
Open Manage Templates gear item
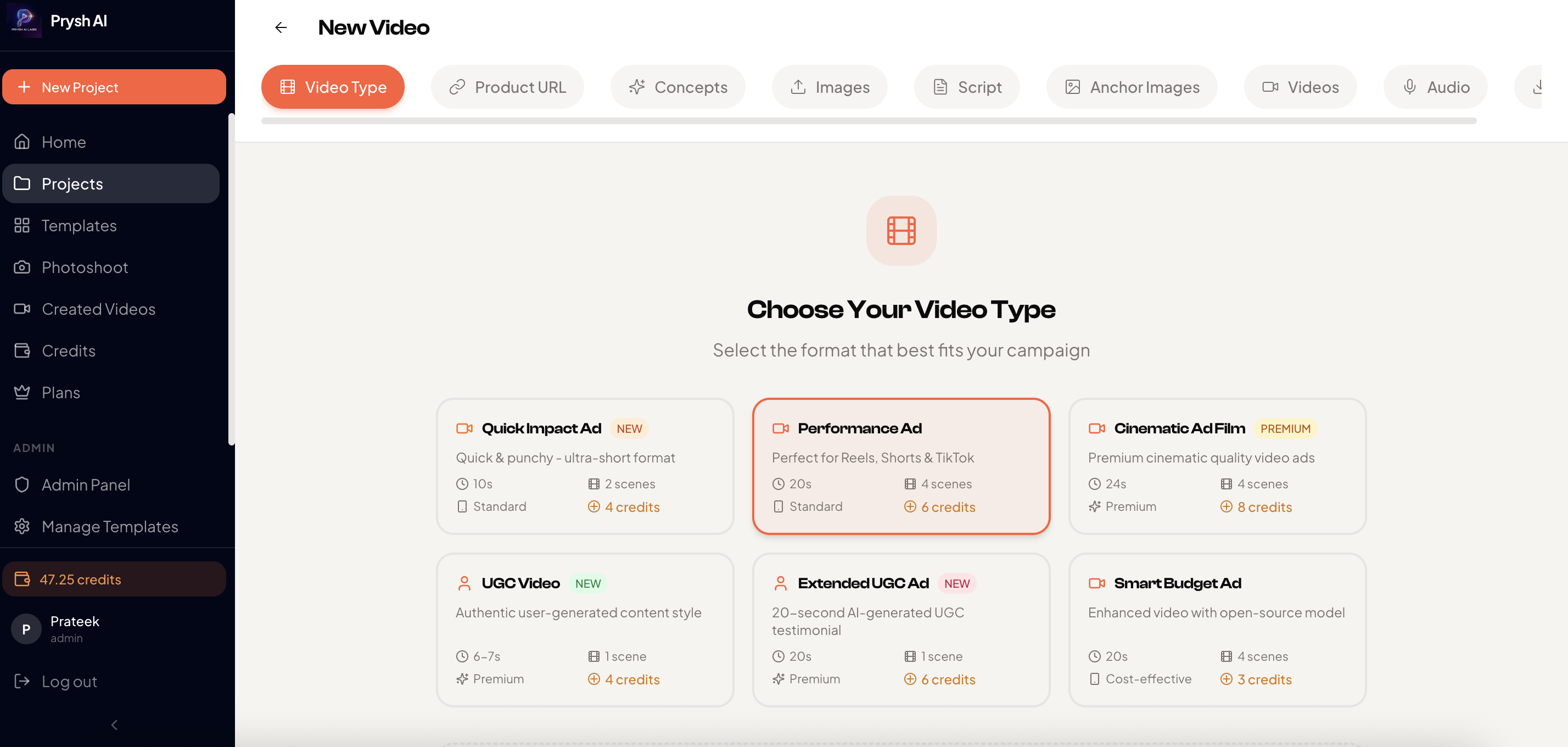[x=110, y=527]
